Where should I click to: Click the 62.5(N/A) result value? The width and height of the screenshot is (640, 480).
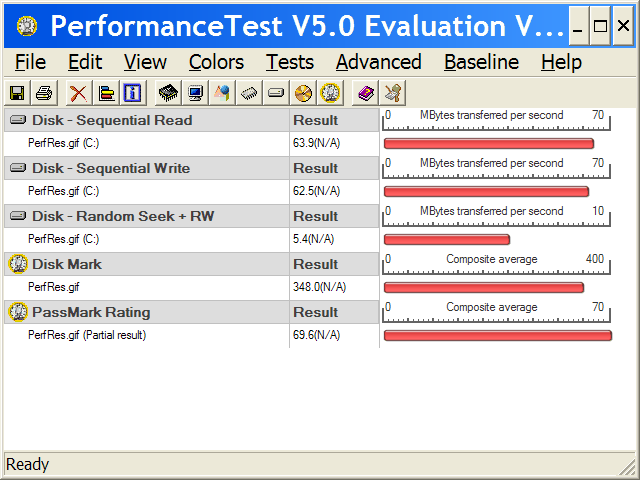pos(316,191)
